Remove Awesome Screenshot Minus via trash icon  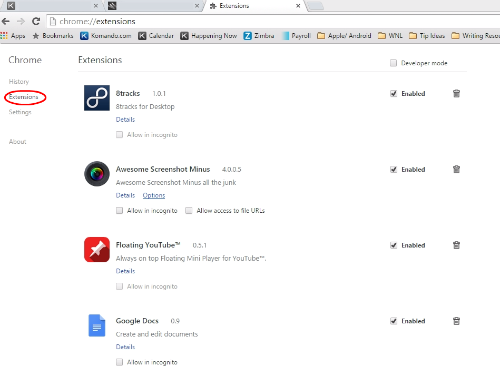pyautogui.click(x=456, y=169)
